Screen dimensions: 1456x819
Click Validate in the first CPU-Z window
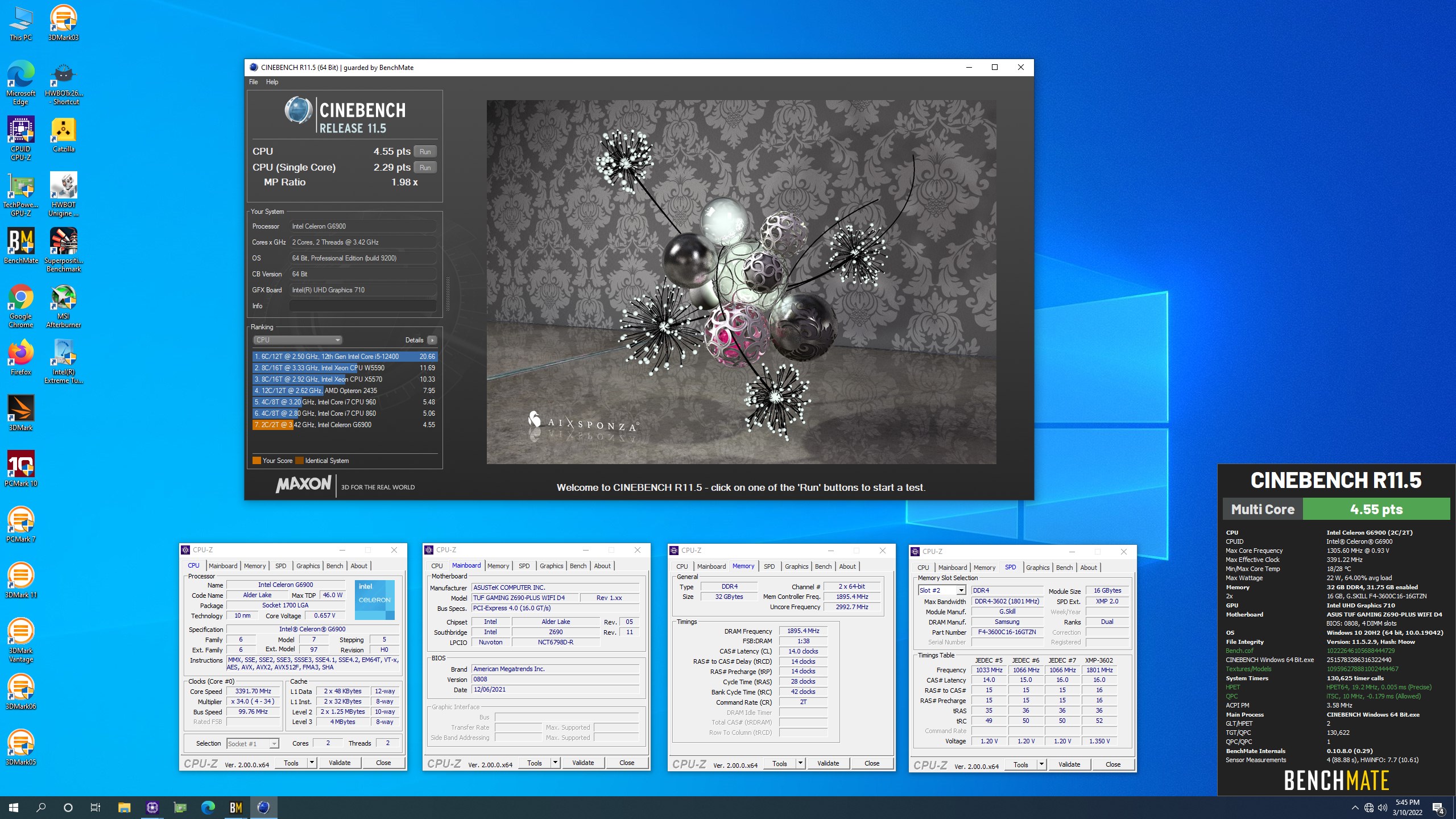[340, 763]
